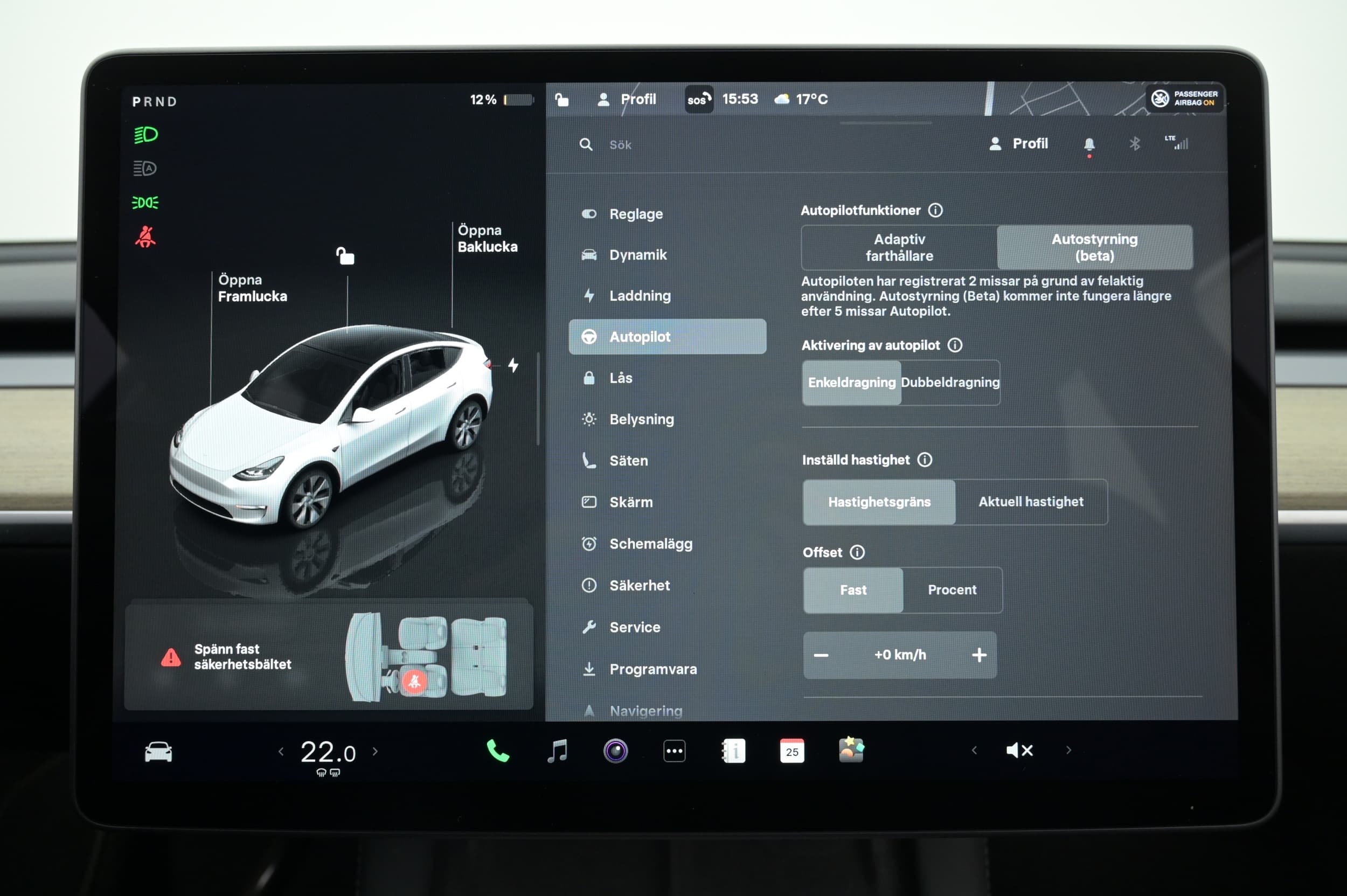This screenshot has height=896, width=1347.
Task: Tap Öppna Baklucka to open trunk
Action: coord(488,238)
